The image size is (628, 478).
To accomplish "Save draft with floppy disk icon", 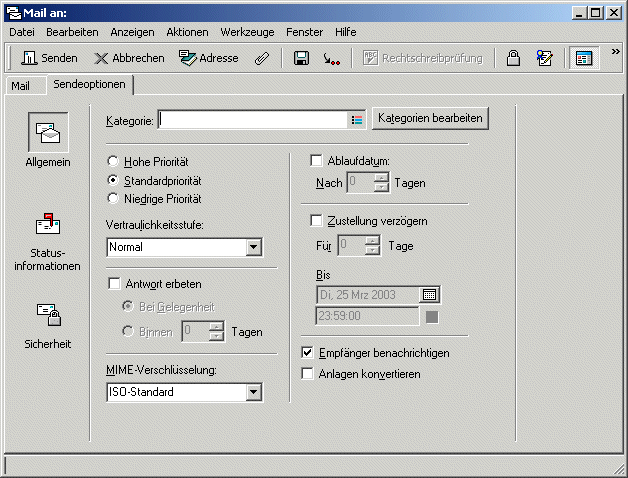I will (x=301, y=58).
